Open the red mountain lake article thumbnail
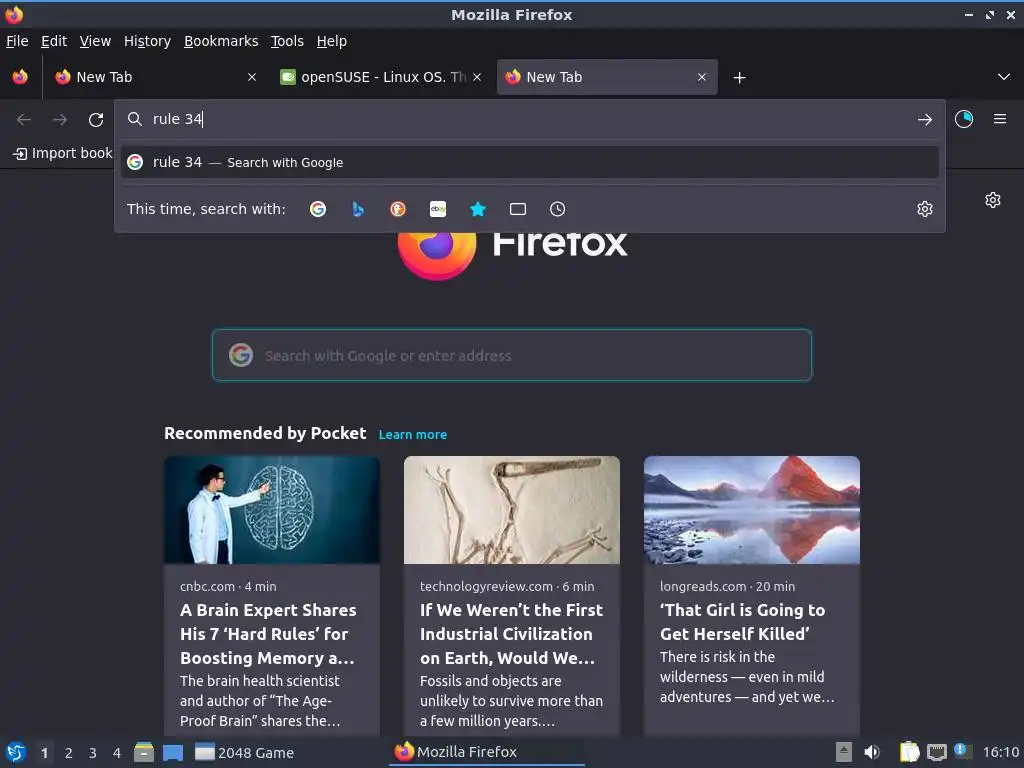 click(x=752, y=509)
